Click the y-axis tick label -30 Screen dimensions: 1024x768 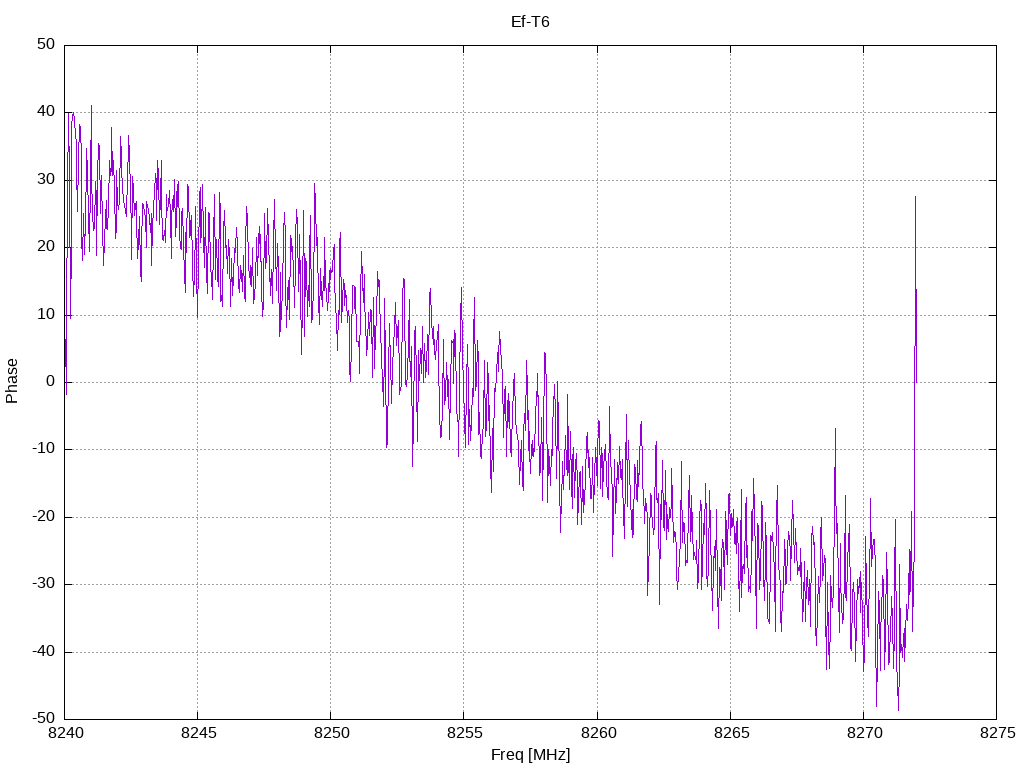(44, 584)
